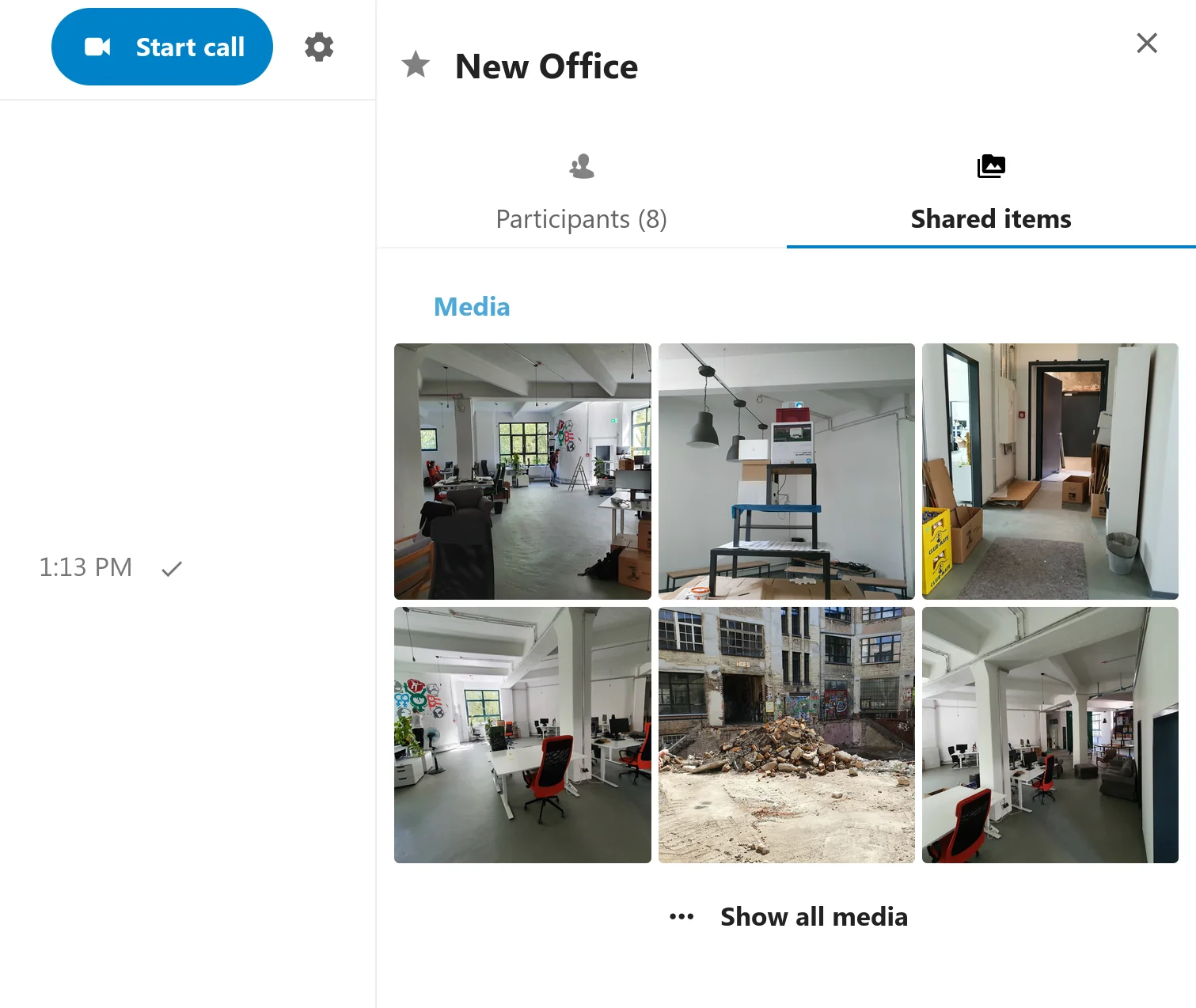Open the open-plan office with ladder photo

point(522,472)
